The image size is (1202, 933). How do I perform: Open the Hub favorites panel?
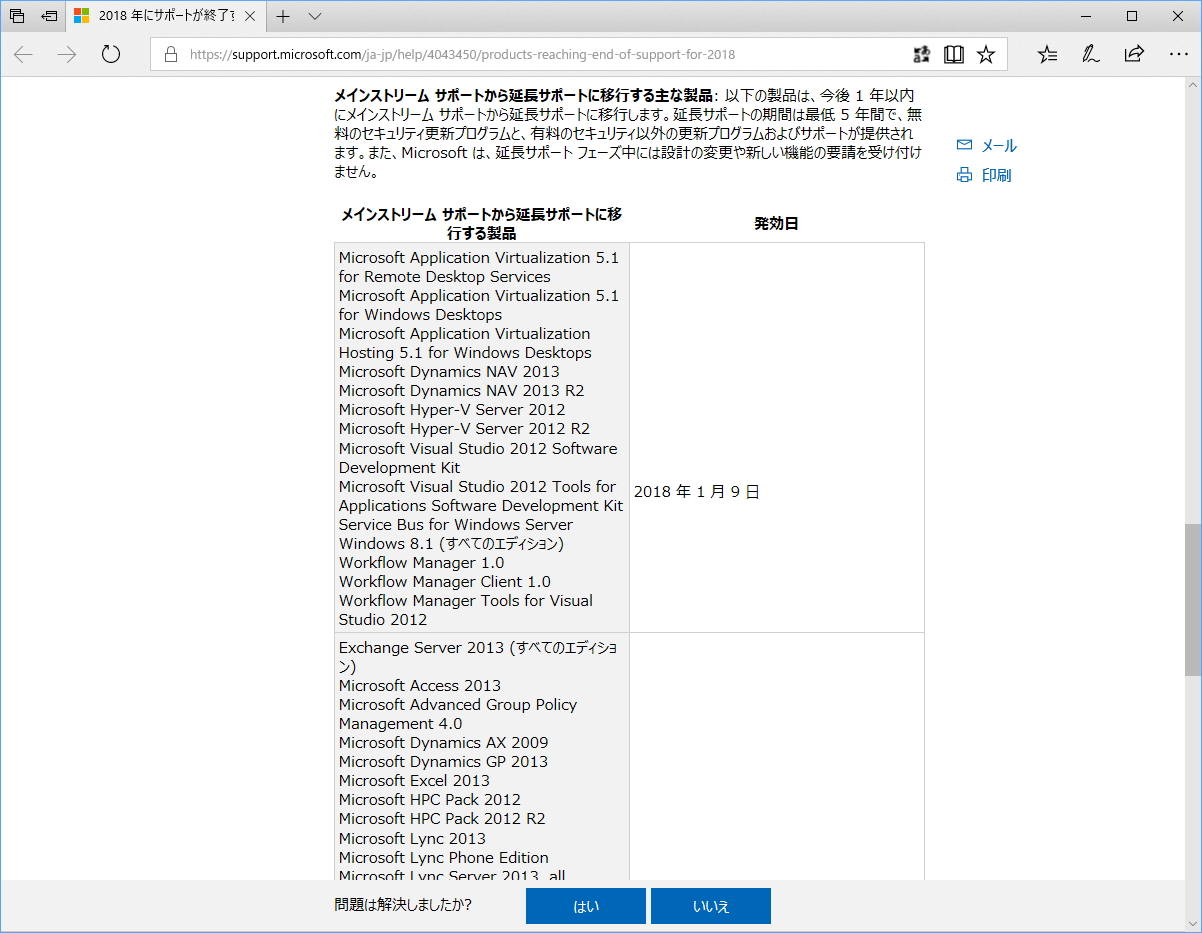(1046, 54)
